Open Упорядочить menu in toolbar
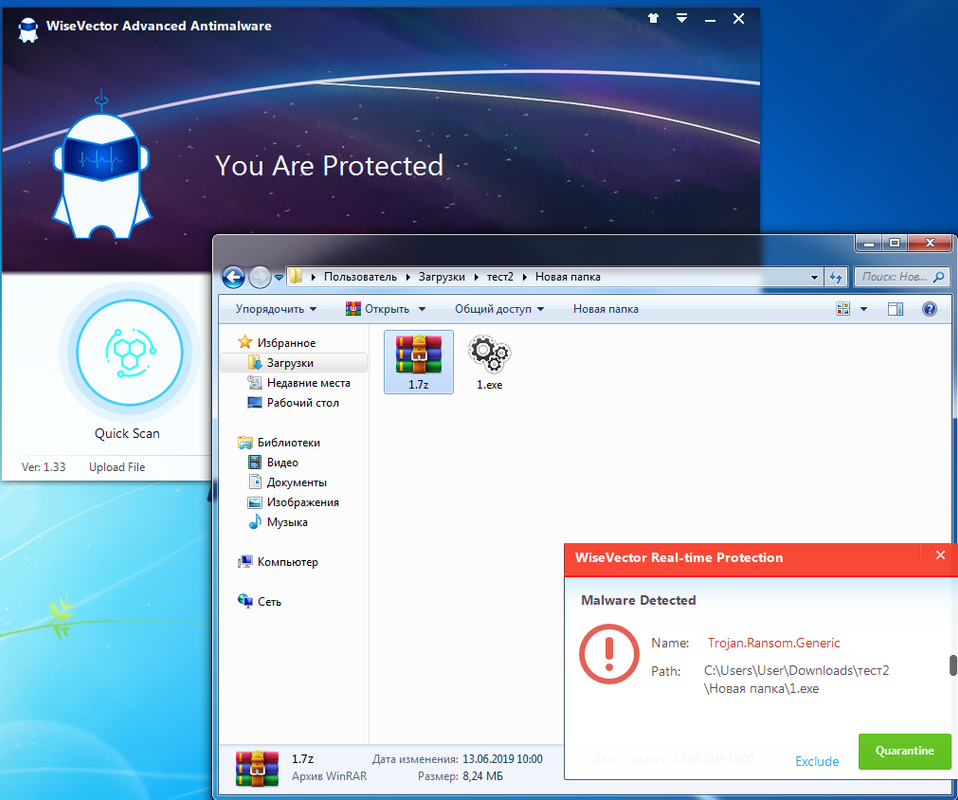Image resolution: width=958 pixels, height=800 pixels. pyautogui.click(x=276, y=309)
